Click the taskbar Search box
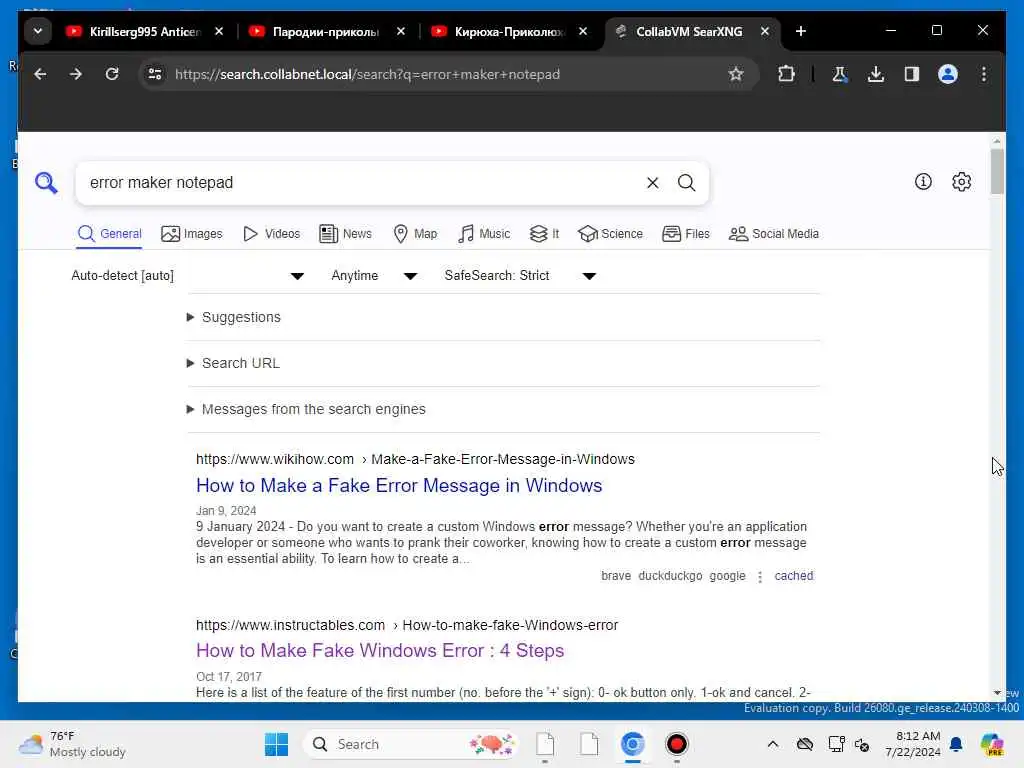1024x768 pixels. click(411, 744)
